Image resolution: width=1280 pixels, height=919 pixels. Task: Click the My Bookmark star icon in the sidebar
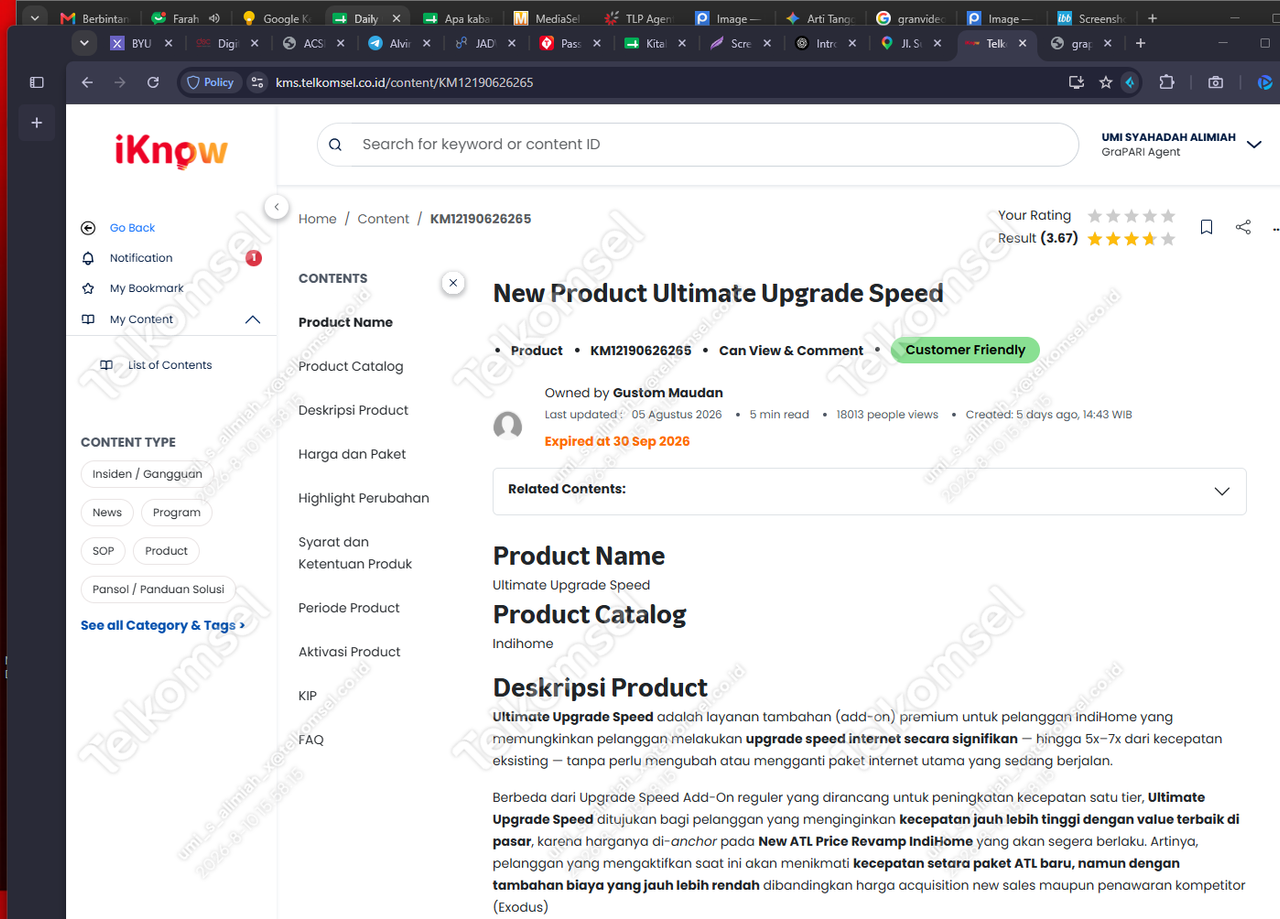pos(88,288)
